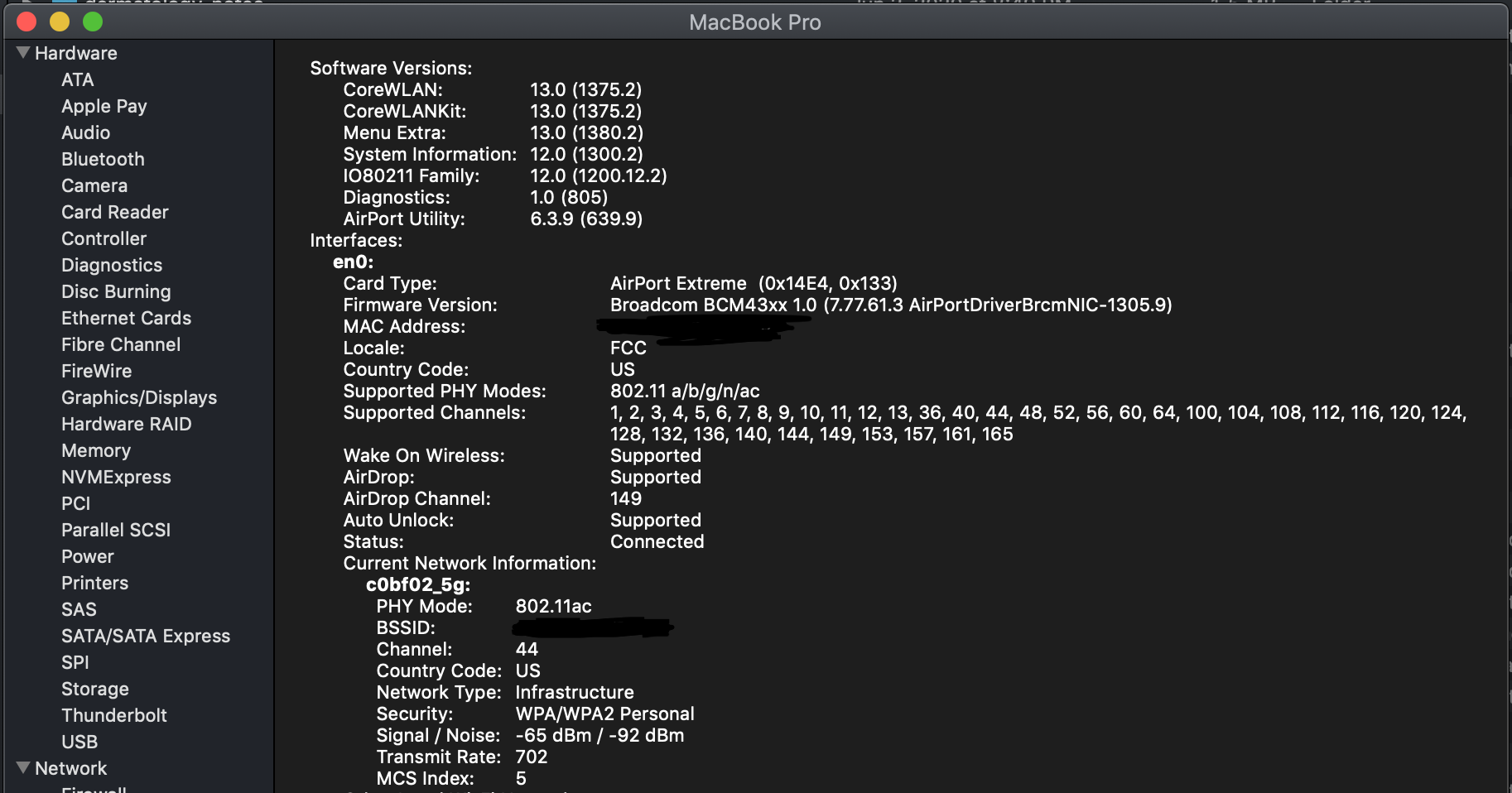Minimize the window with yellow button
The image size is (1512, 793).
(60, 22)
